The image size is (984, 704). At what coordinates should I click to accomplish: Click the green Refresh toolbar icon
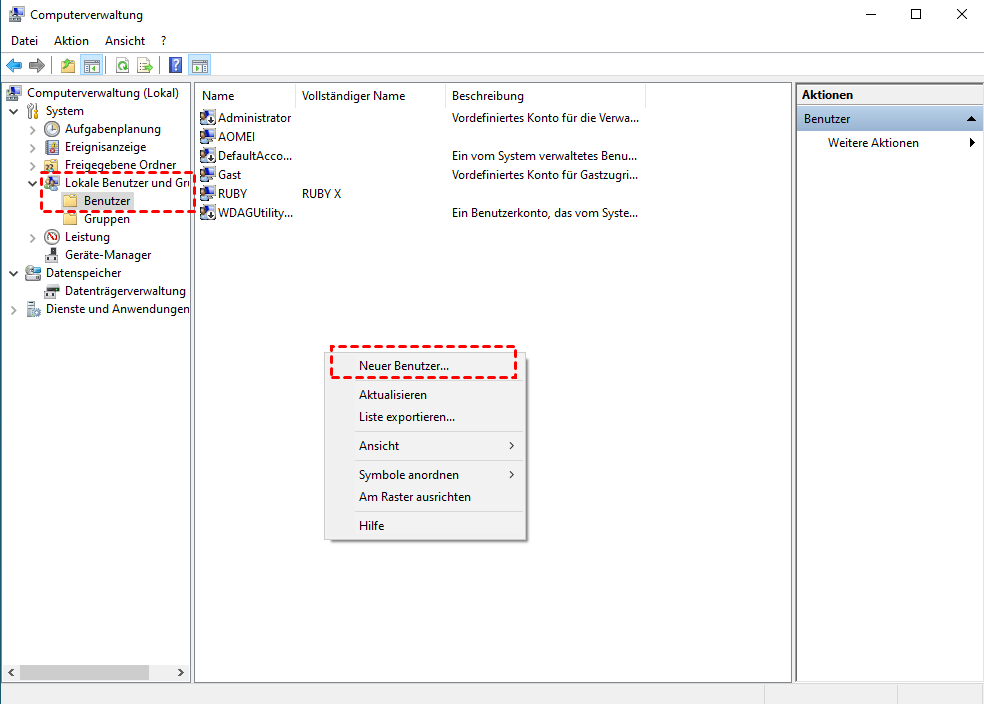coord(123,65)
